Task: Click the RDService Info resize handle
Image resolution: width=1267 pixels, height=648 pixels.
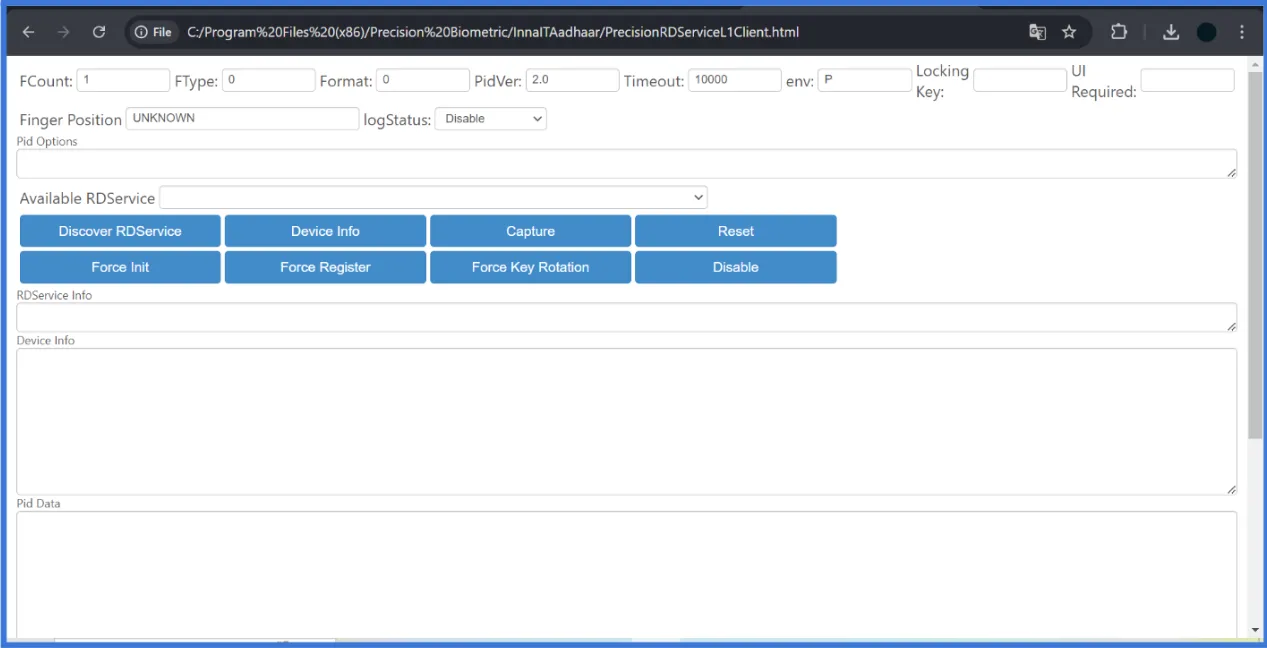Action: coord(1231,326)
